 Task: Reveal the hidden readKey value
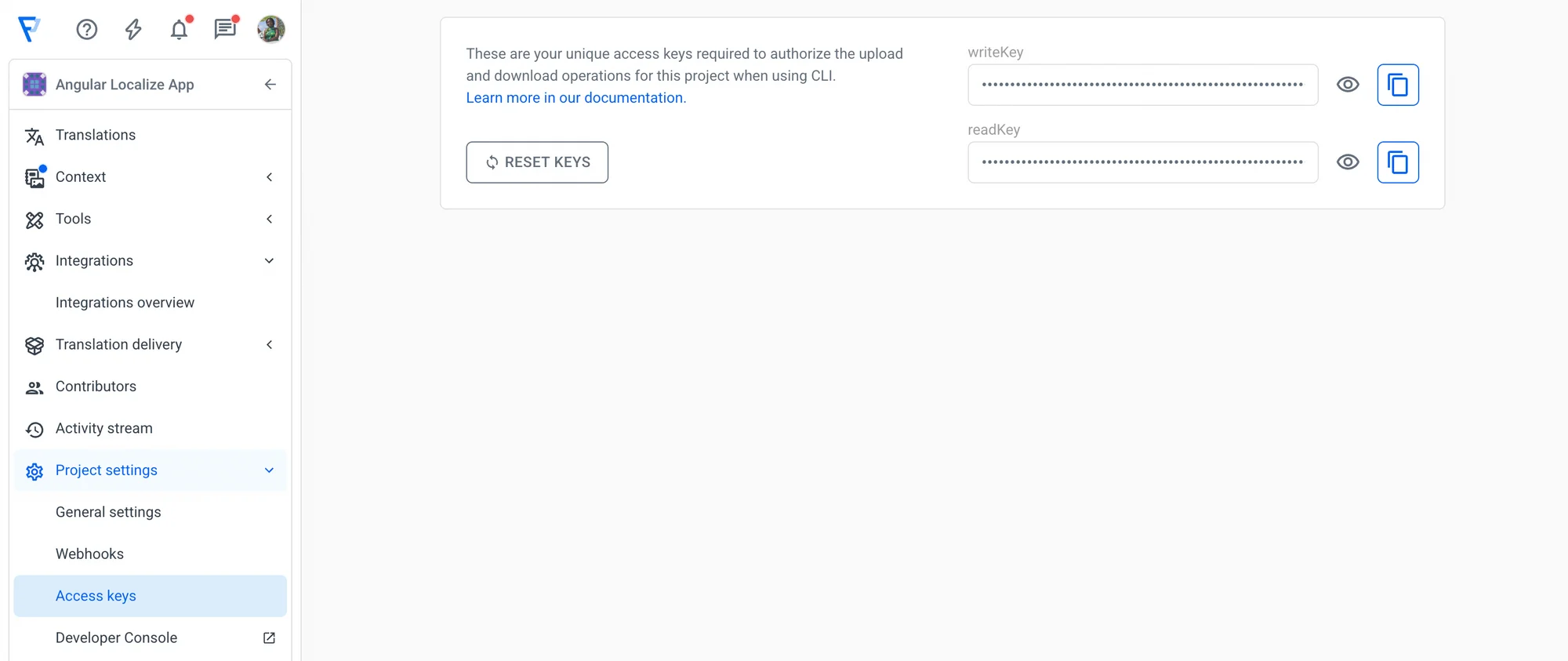click(x=1348, y=162)
